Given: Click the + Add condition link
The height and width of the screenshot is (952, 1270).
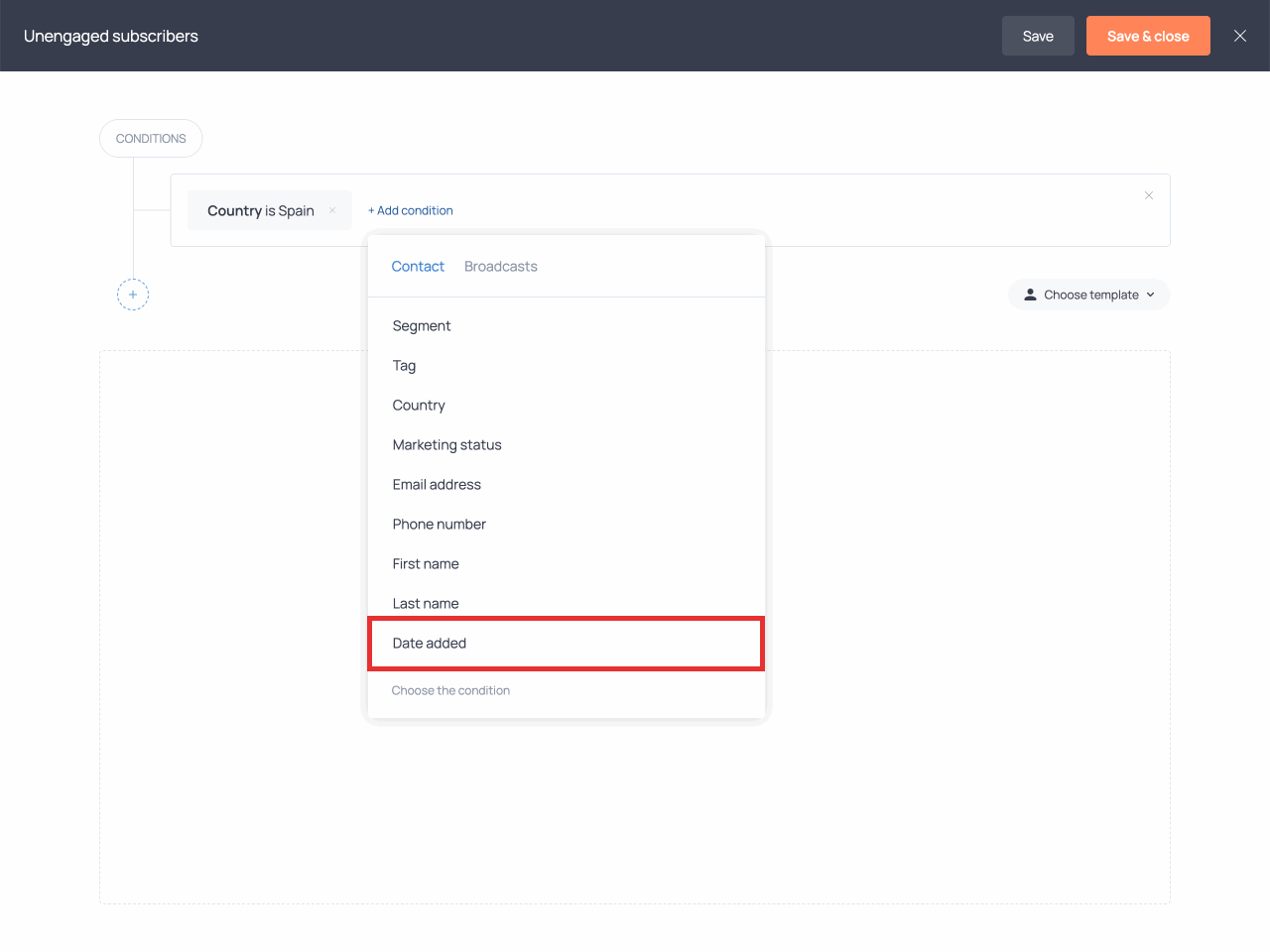Looking at the screenshot, I should click(x=411, y=210).
